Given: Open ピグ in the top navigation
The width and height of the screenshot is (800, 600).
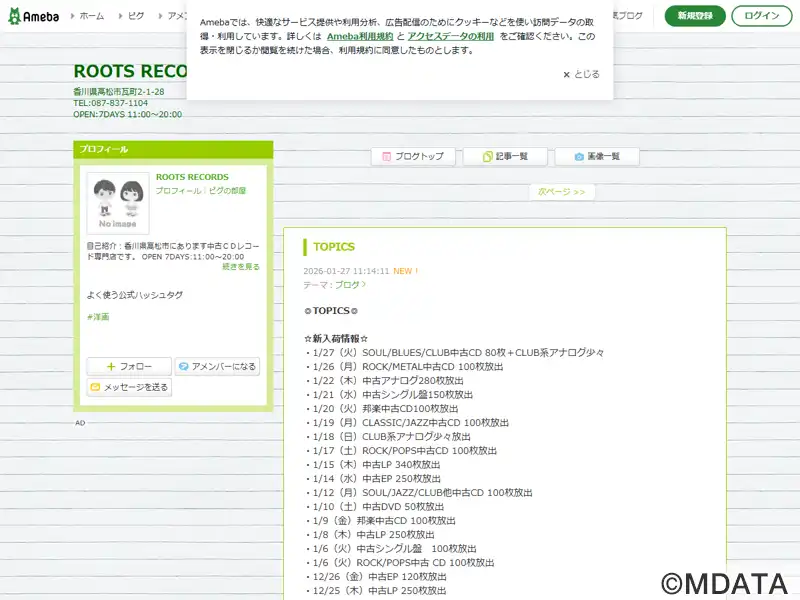Looking at the screenshot, I should coord(136,16).
